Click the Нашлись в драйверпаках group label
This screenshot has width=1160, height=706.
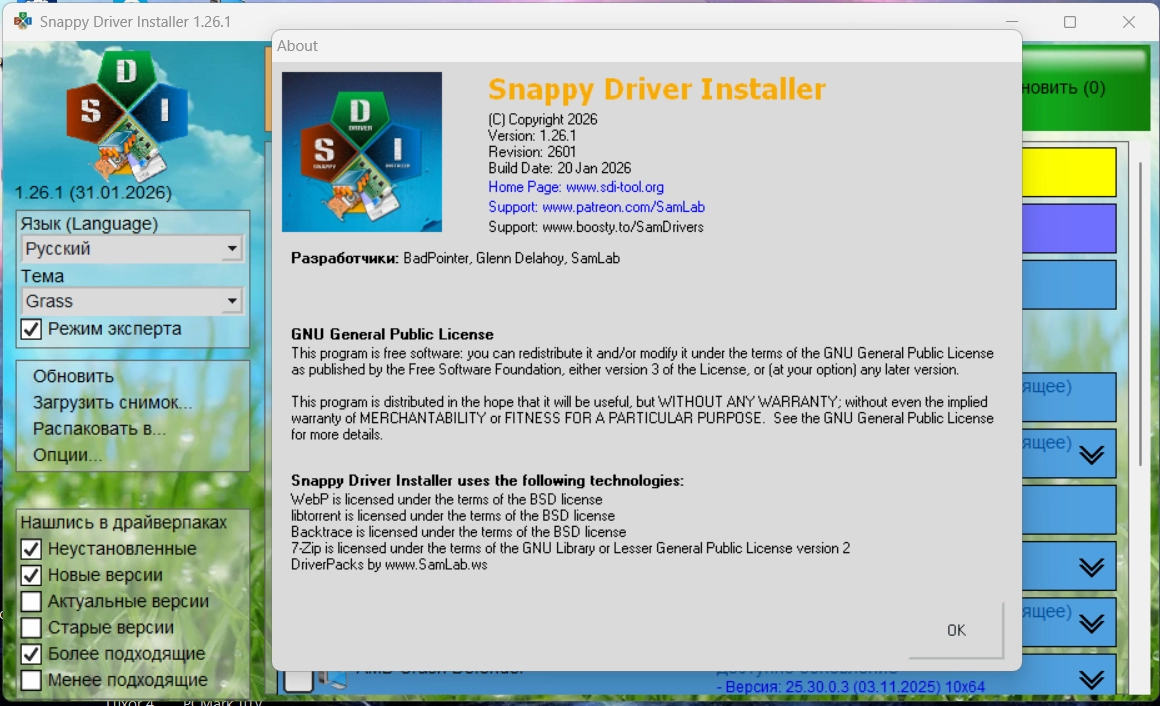(x=124, y=522)
